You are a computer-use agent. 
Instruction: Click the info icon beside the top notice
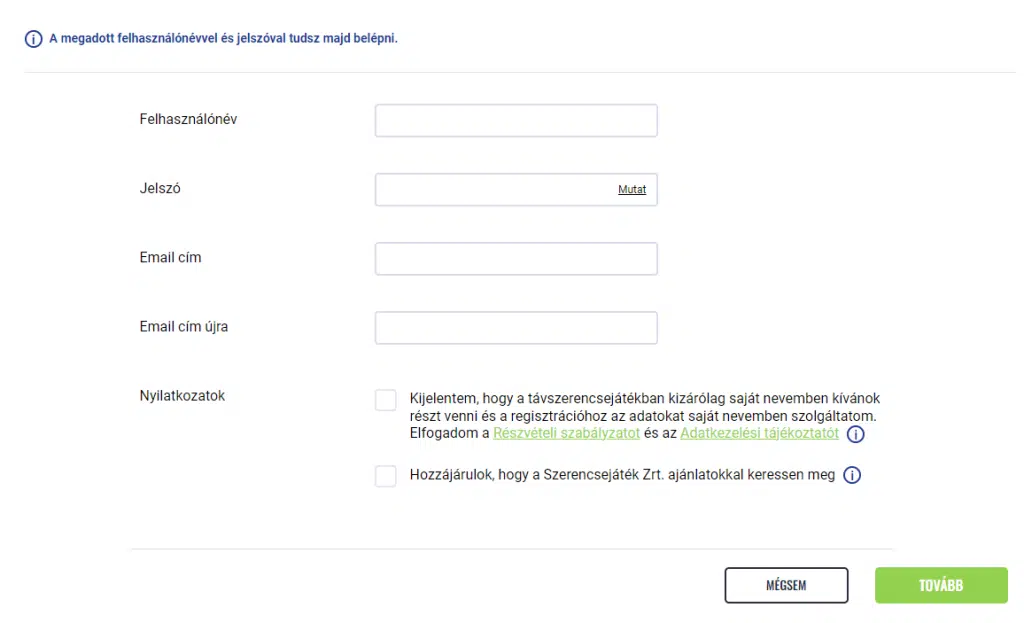[34, 39]
